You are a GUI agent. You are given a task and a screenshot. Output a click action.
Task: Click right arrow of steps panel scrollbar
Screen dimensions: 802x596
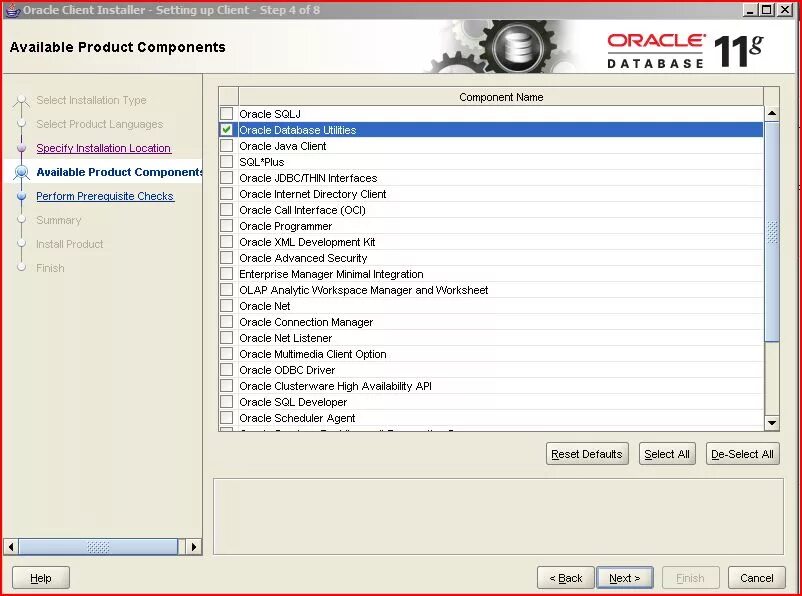click(x=193, y=546)
